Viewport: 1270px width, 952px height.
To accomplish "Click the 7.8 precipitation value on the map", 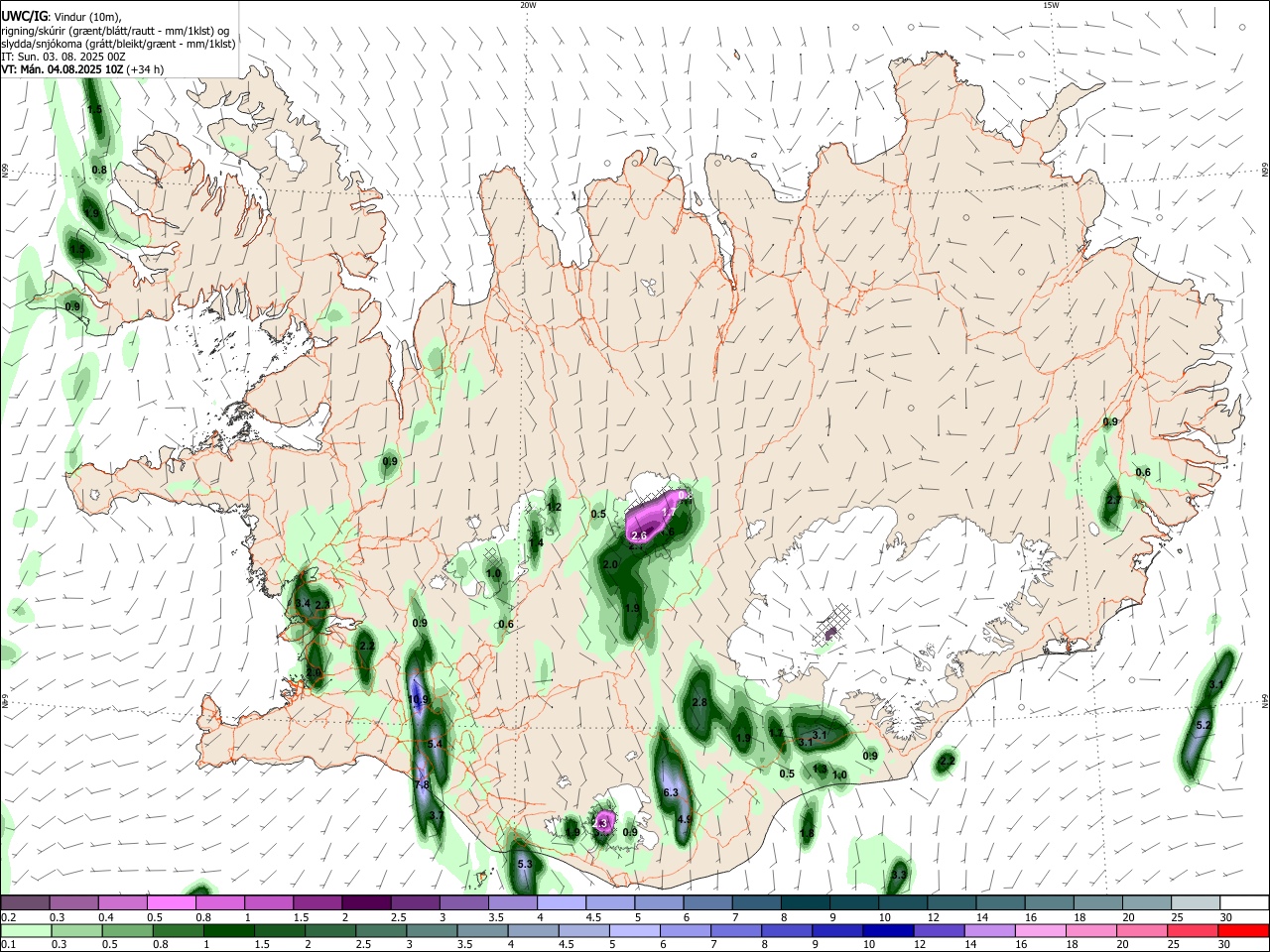I will pyautogui.click(x=421, y=784).
